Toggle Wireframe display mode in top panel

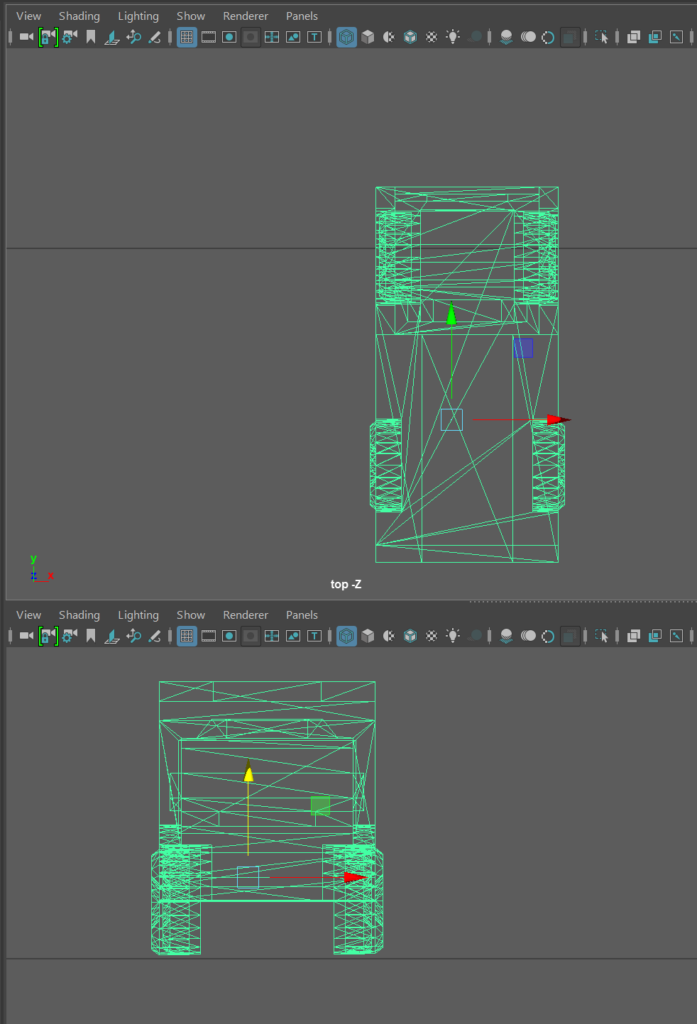346,37
